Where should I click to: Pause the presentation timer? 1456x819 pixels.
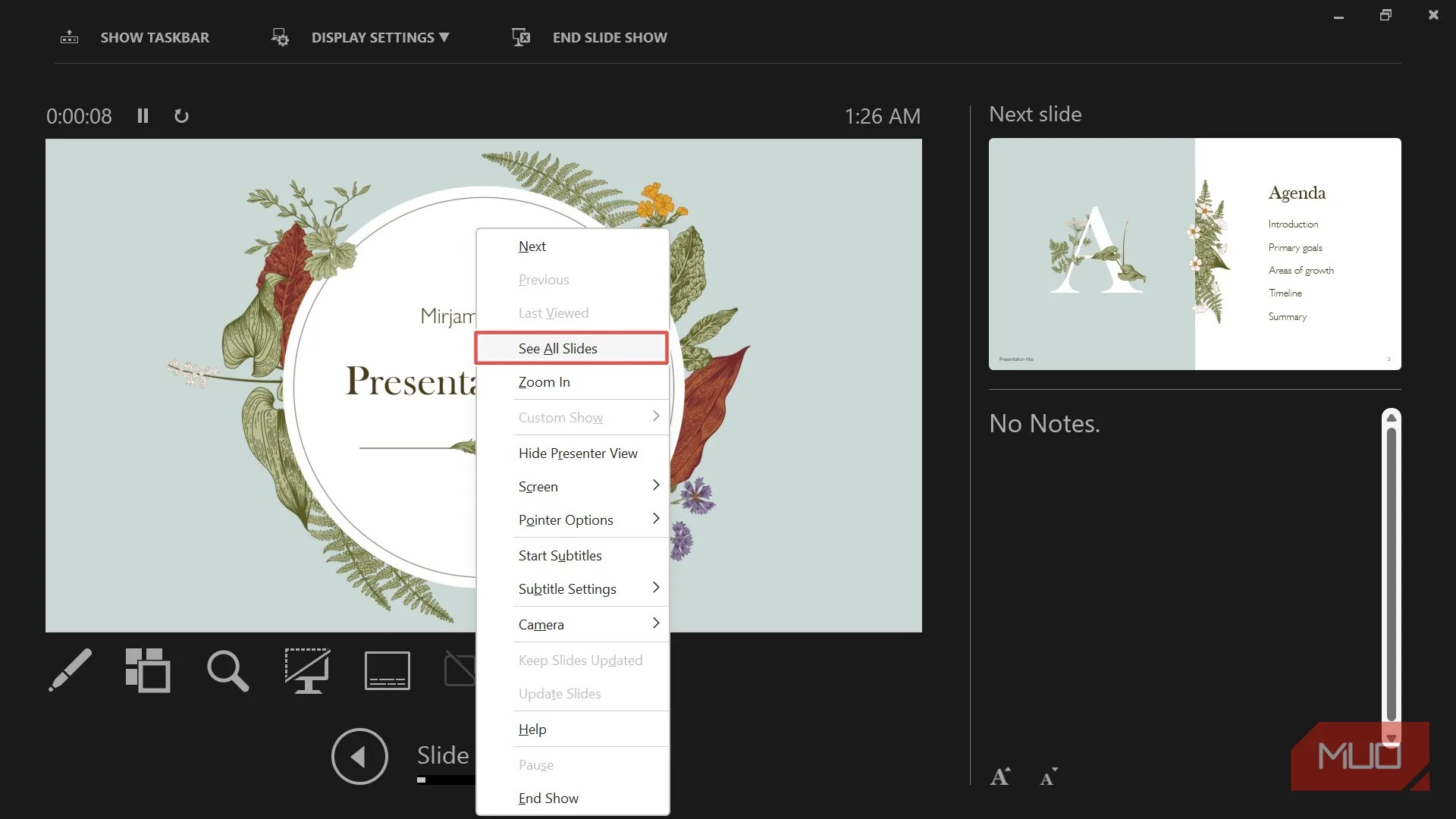pyautogui.click(x=143, y=115)
